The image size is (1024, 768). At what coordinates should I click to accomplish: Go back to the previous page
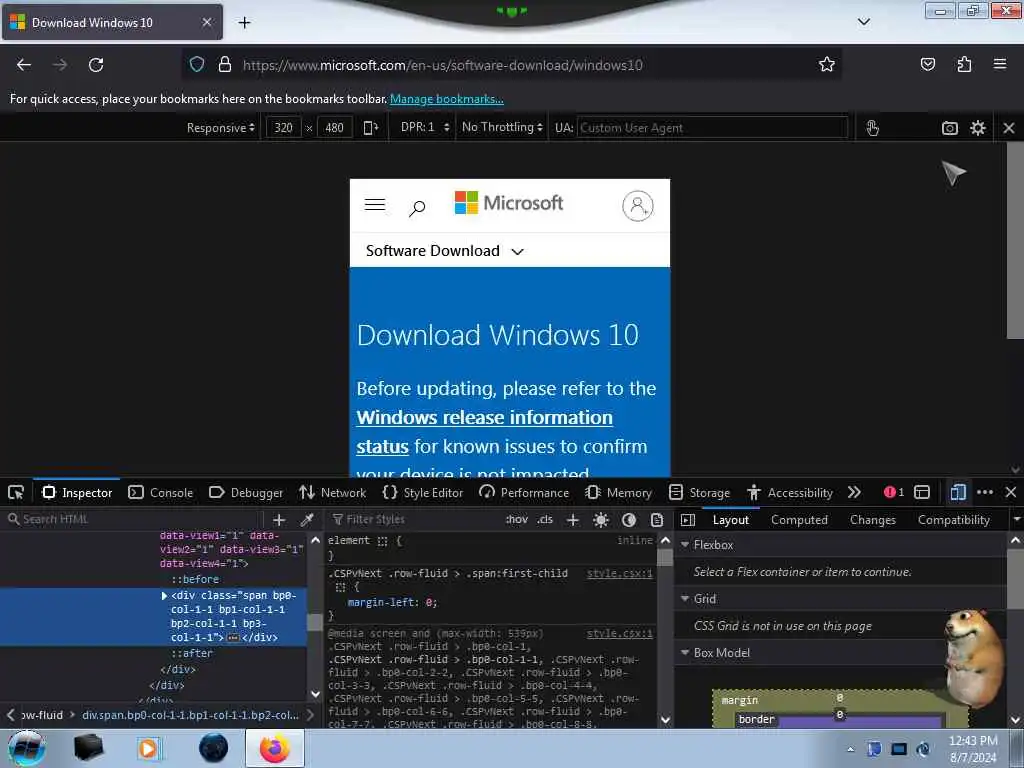24,65
